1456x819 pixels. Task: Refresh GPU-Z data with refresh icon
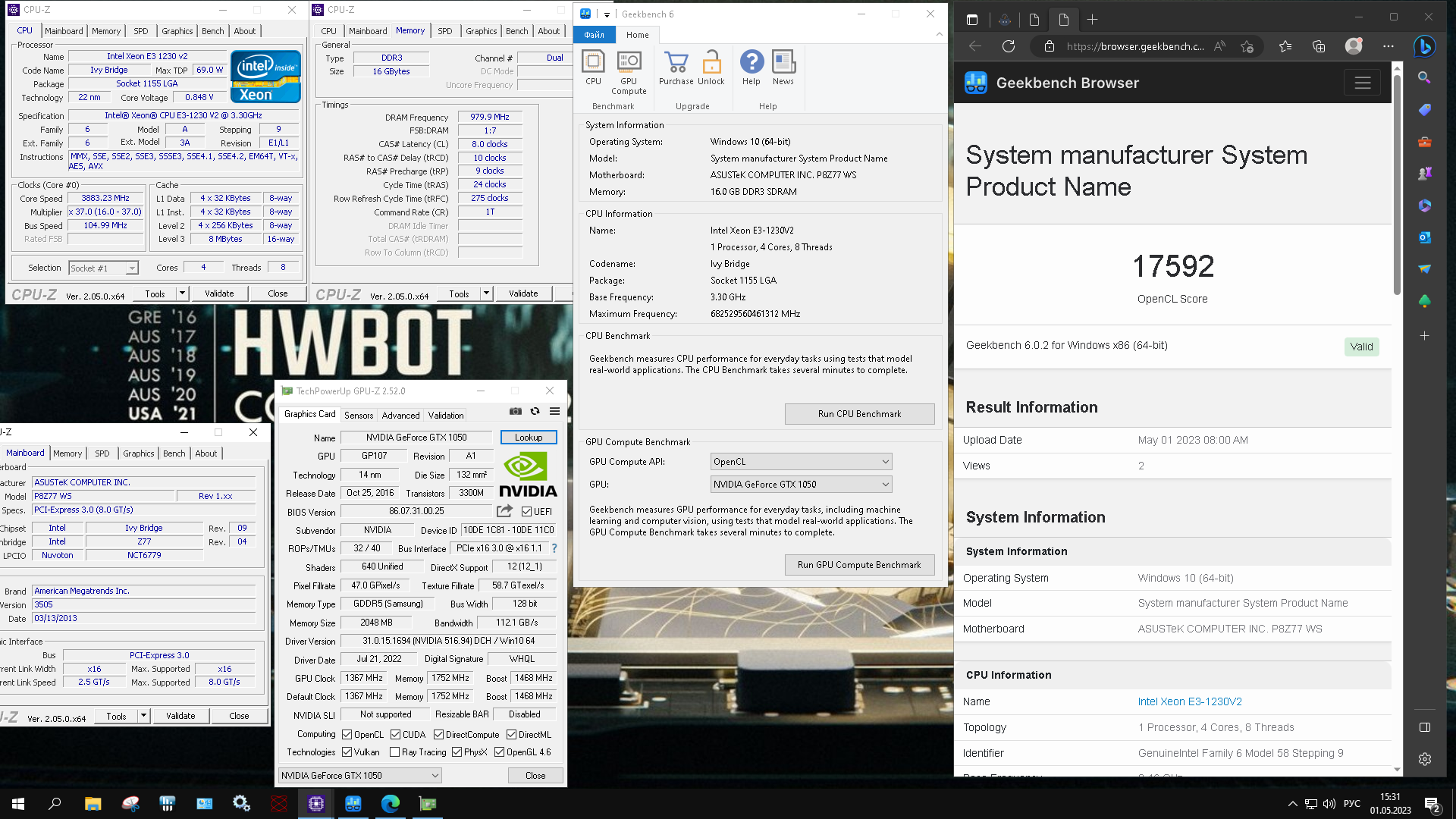(535, 411)
